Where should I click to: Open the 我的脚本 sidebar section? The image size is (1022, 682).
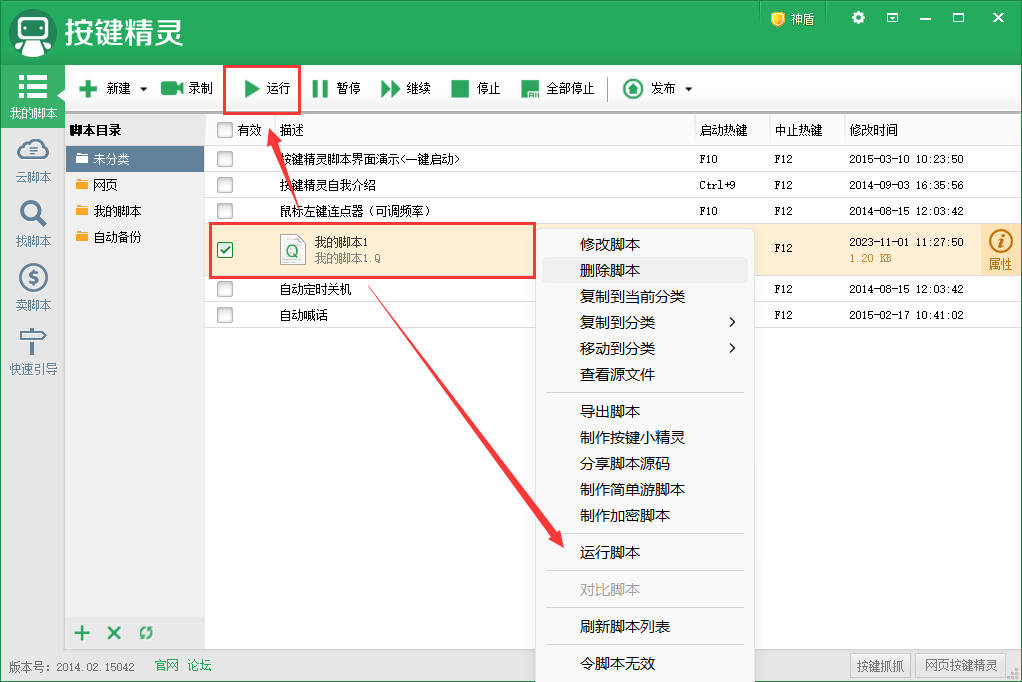coord(33,96)
